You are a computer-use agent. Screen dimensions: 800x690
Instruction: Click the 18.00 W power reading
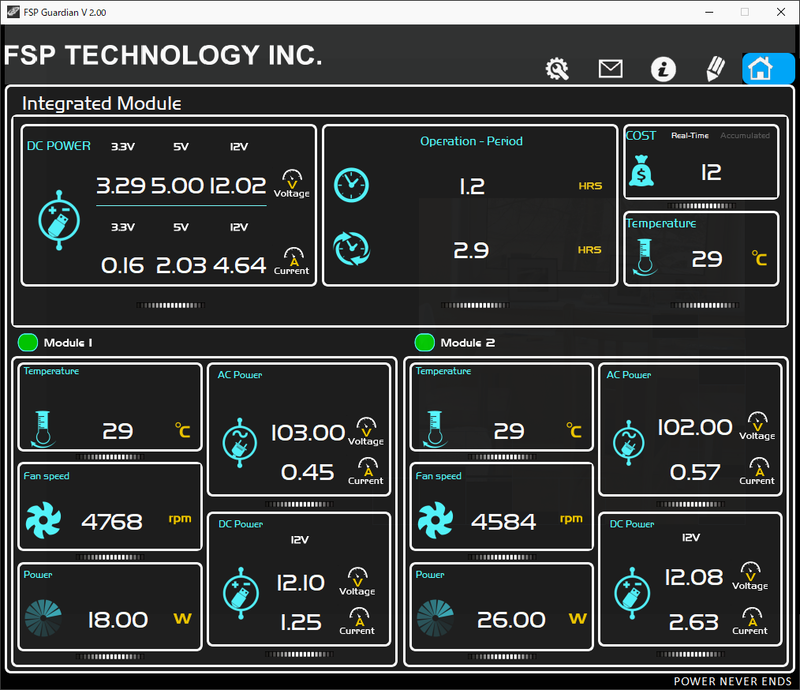(118, 620)
